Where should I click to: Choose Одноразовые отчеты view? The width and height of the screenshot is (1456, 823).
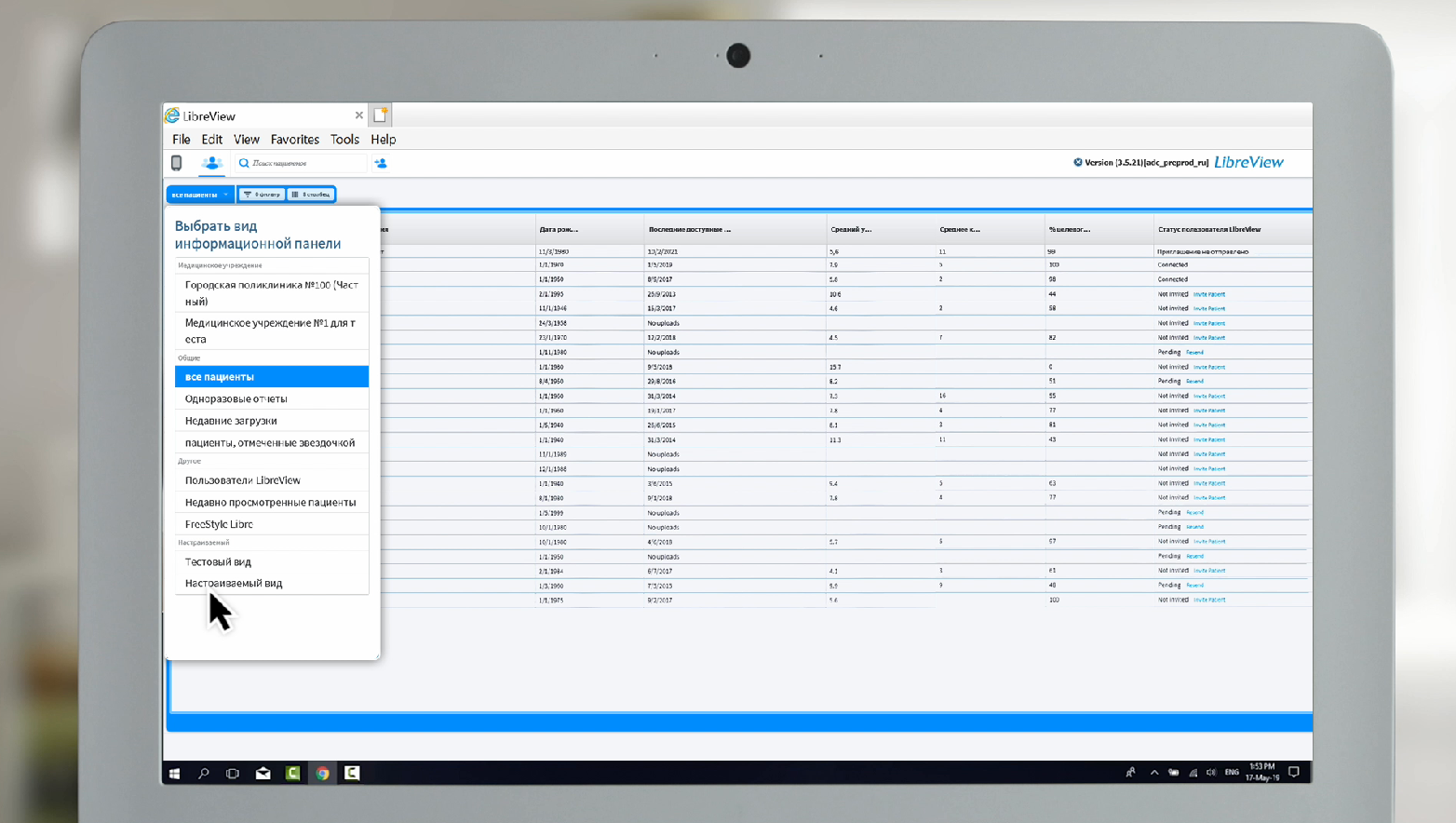coord(272,398)
